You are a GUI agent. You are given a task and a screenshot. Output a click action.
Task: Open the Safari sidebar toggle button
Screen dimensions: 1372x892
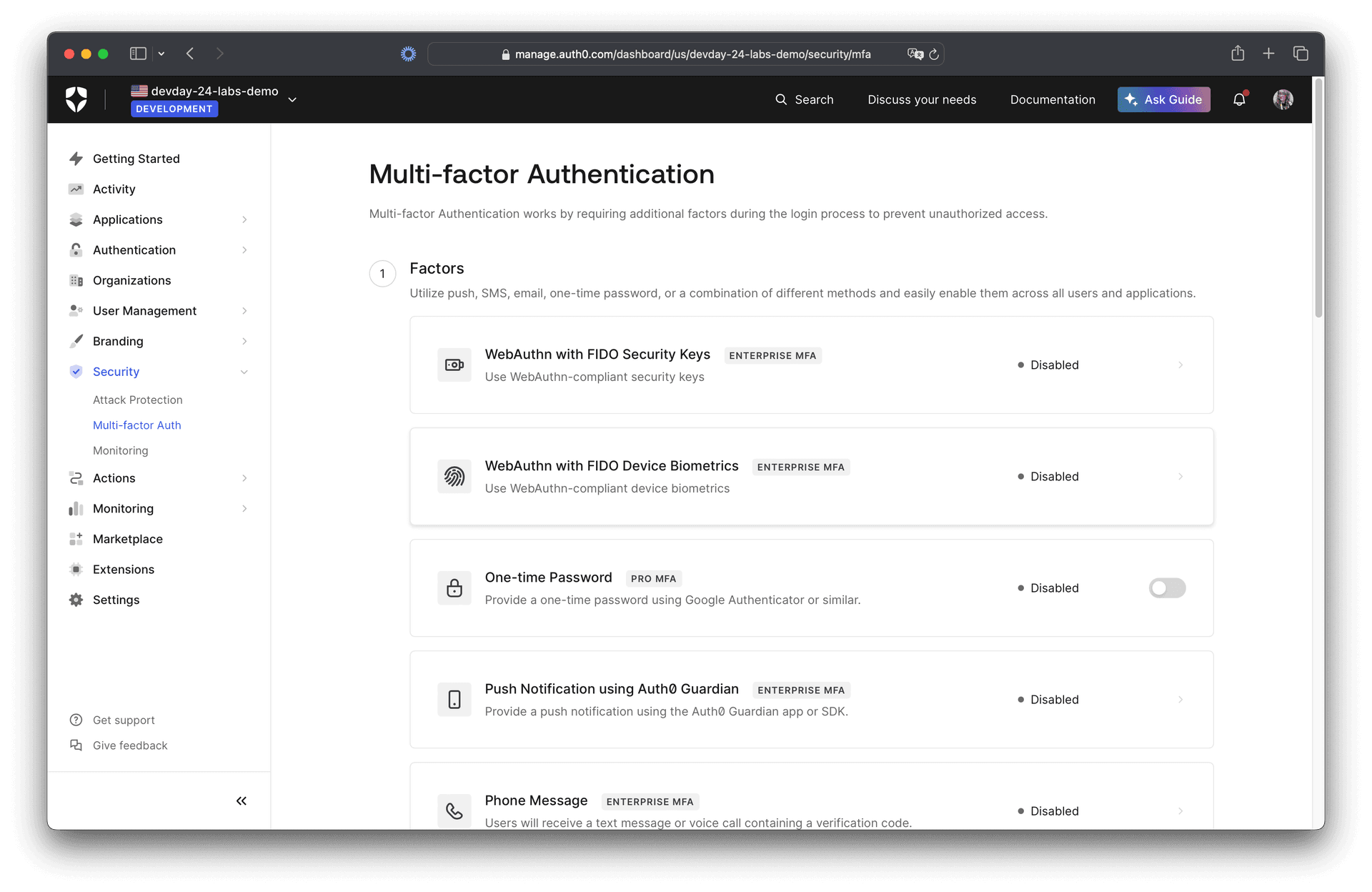(x=137, y=54)
